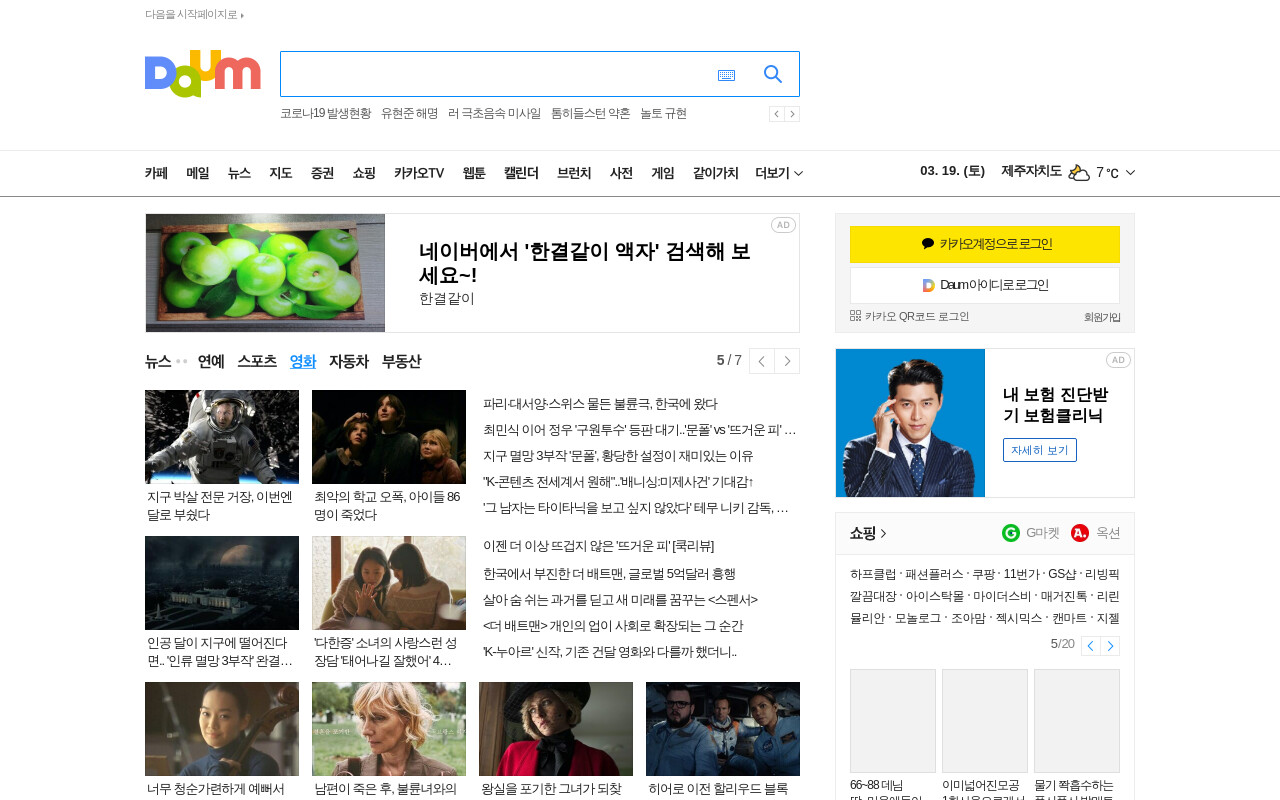Open the 지도 menu
The image size is (1280, 800).
point(281,173)
